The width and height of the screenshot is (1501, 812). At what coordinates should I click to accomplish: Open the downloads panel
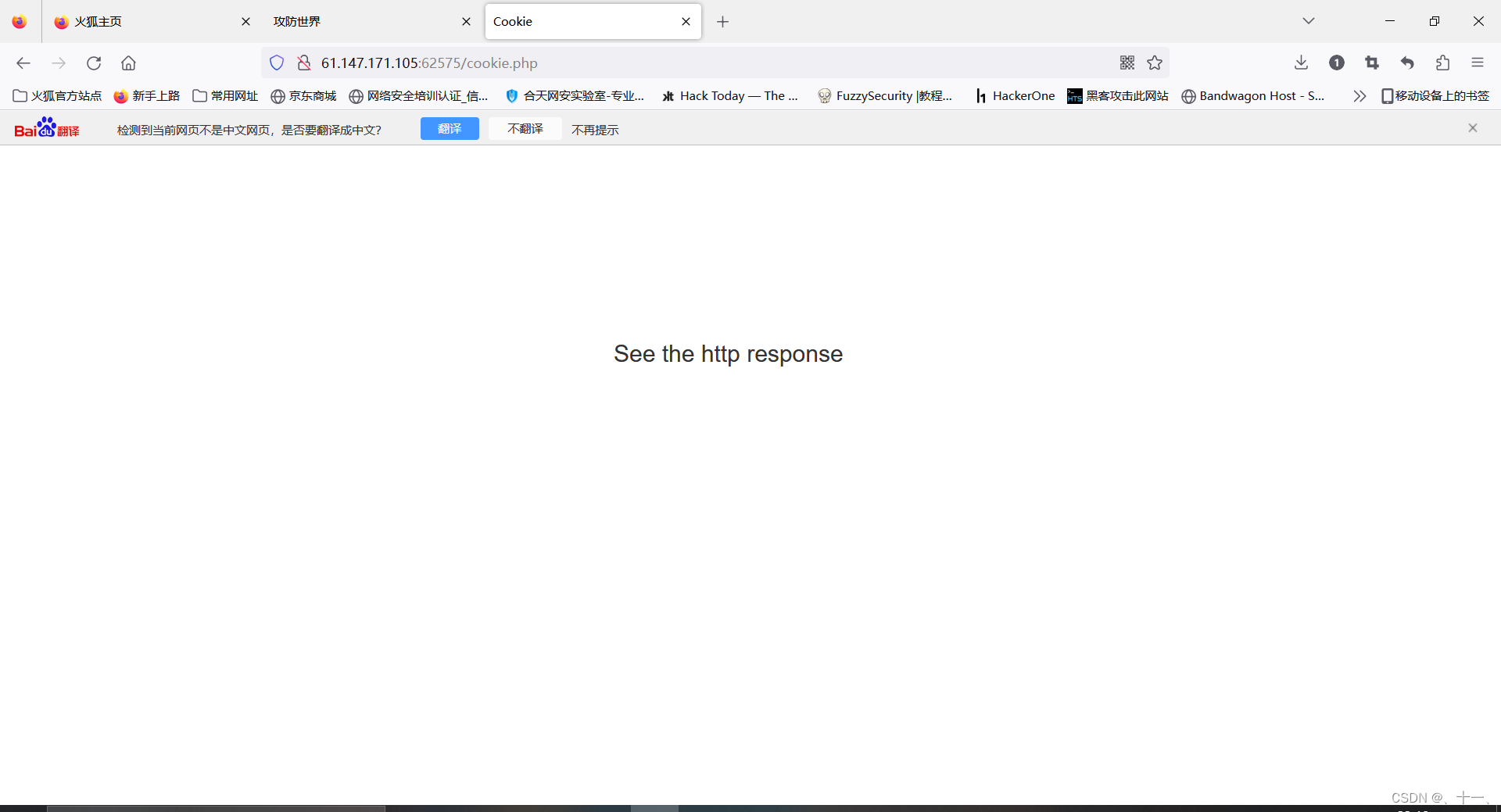[1301, 63]
